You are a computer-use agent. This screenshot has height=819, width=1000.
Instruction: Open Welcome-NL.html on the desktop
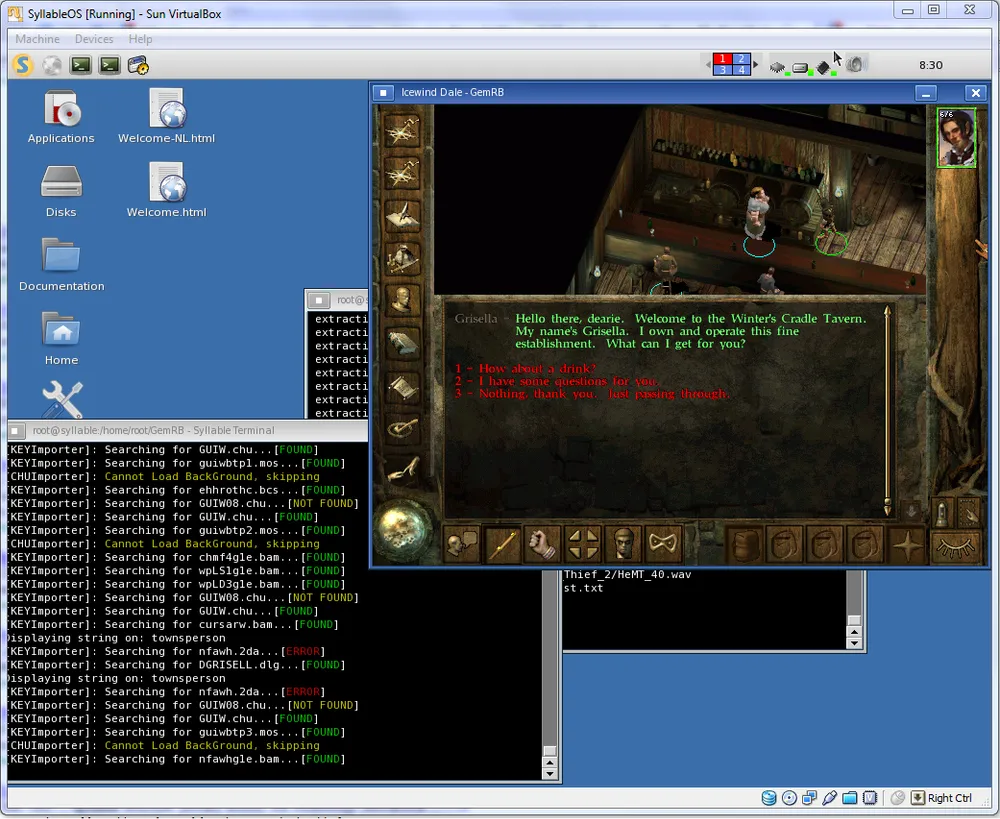click(166, 116)
